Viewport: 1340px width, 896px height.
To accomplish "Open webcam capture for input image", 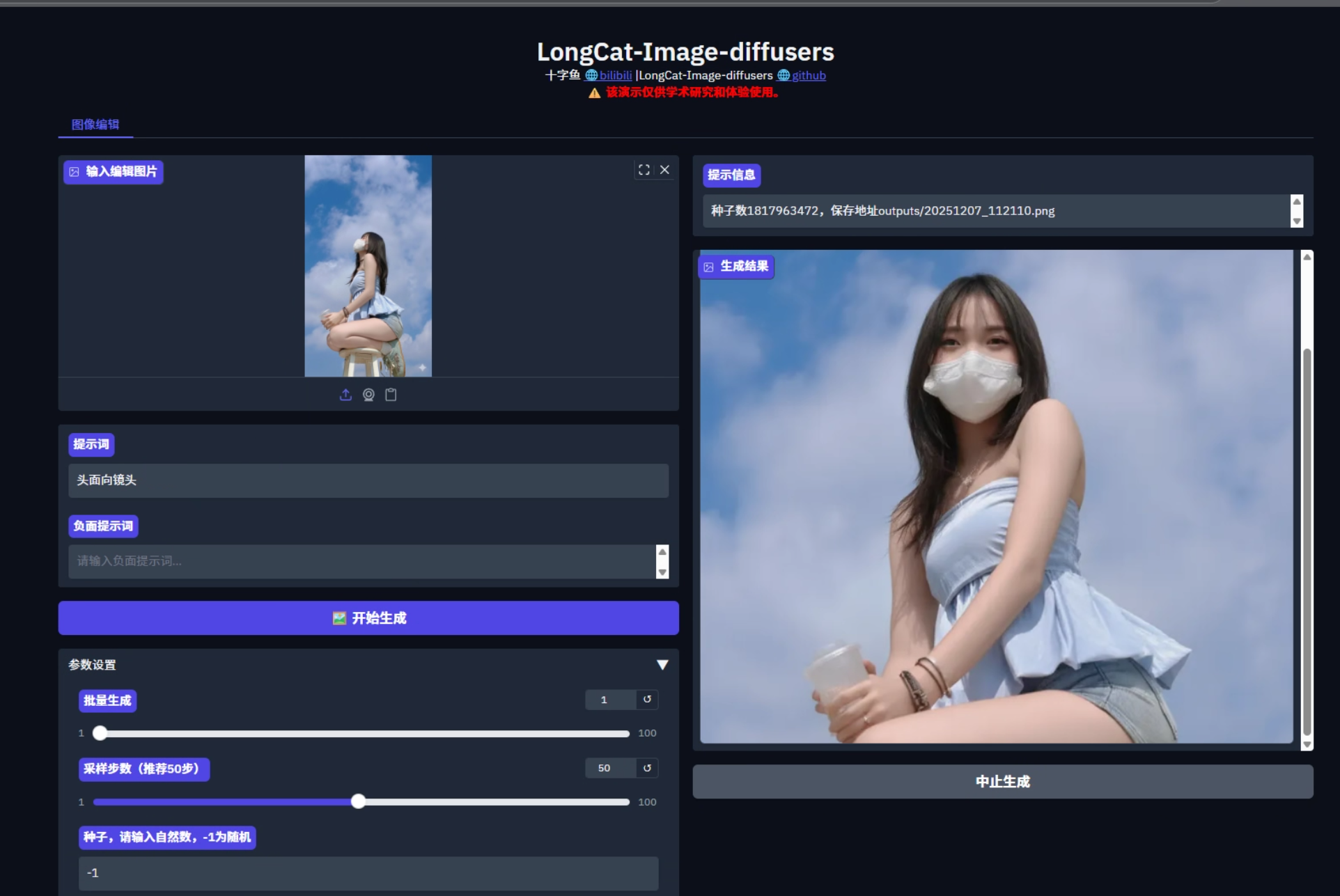I will coord(368,394).
